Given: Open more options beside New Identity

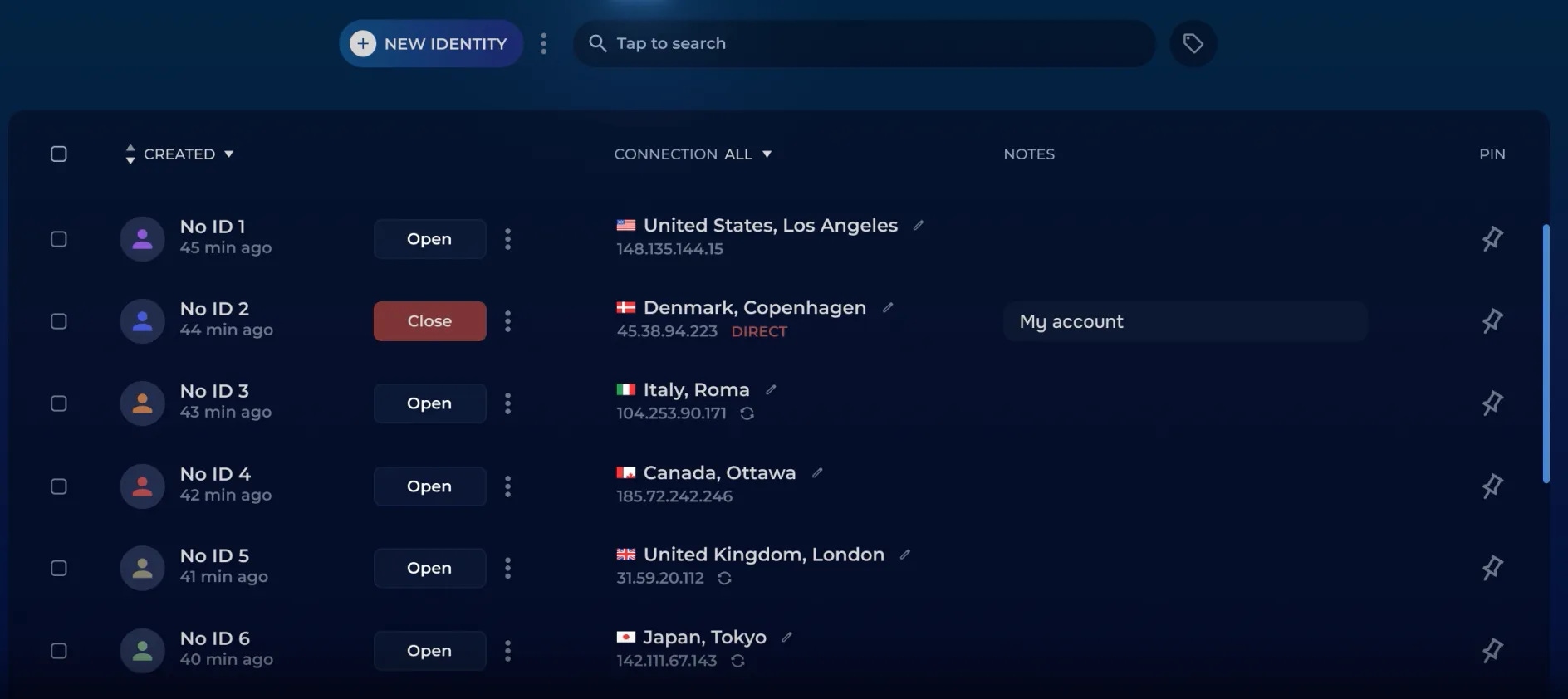Looking at the screenshot, I should [x=543, y=43].
